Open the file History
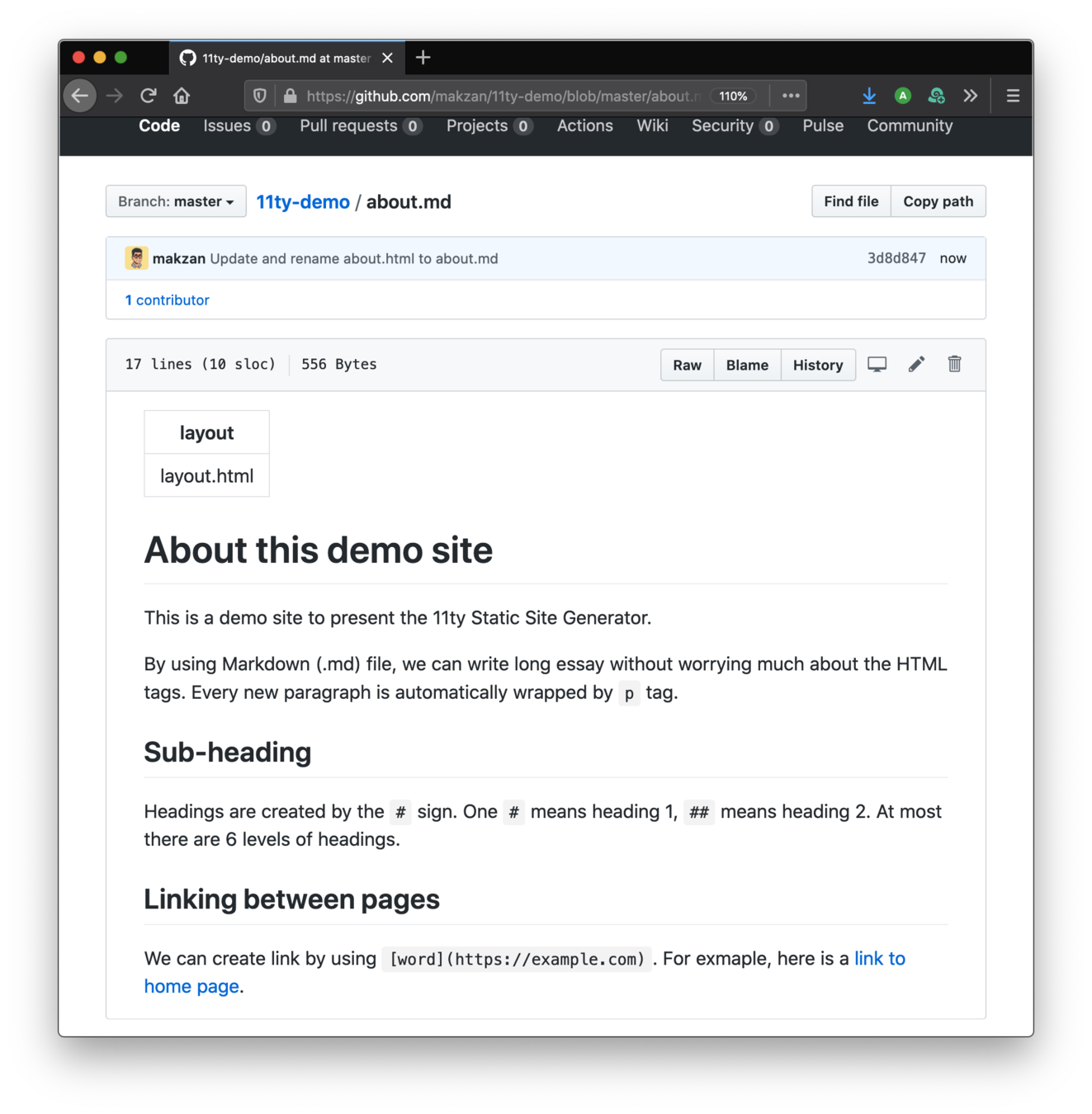 coord(818,365)
